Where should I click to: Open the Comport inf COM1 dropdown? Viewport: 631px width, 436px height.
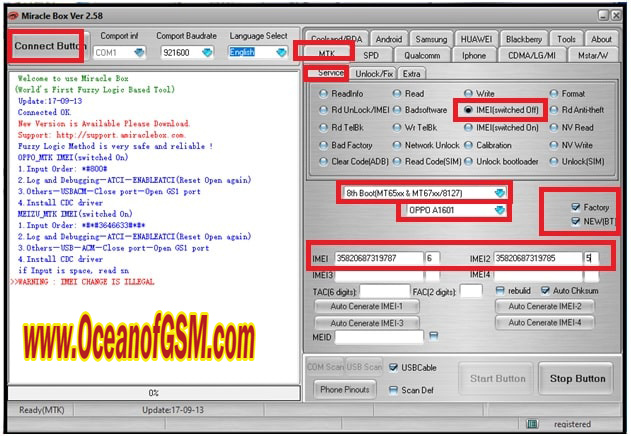pos(119,52)
